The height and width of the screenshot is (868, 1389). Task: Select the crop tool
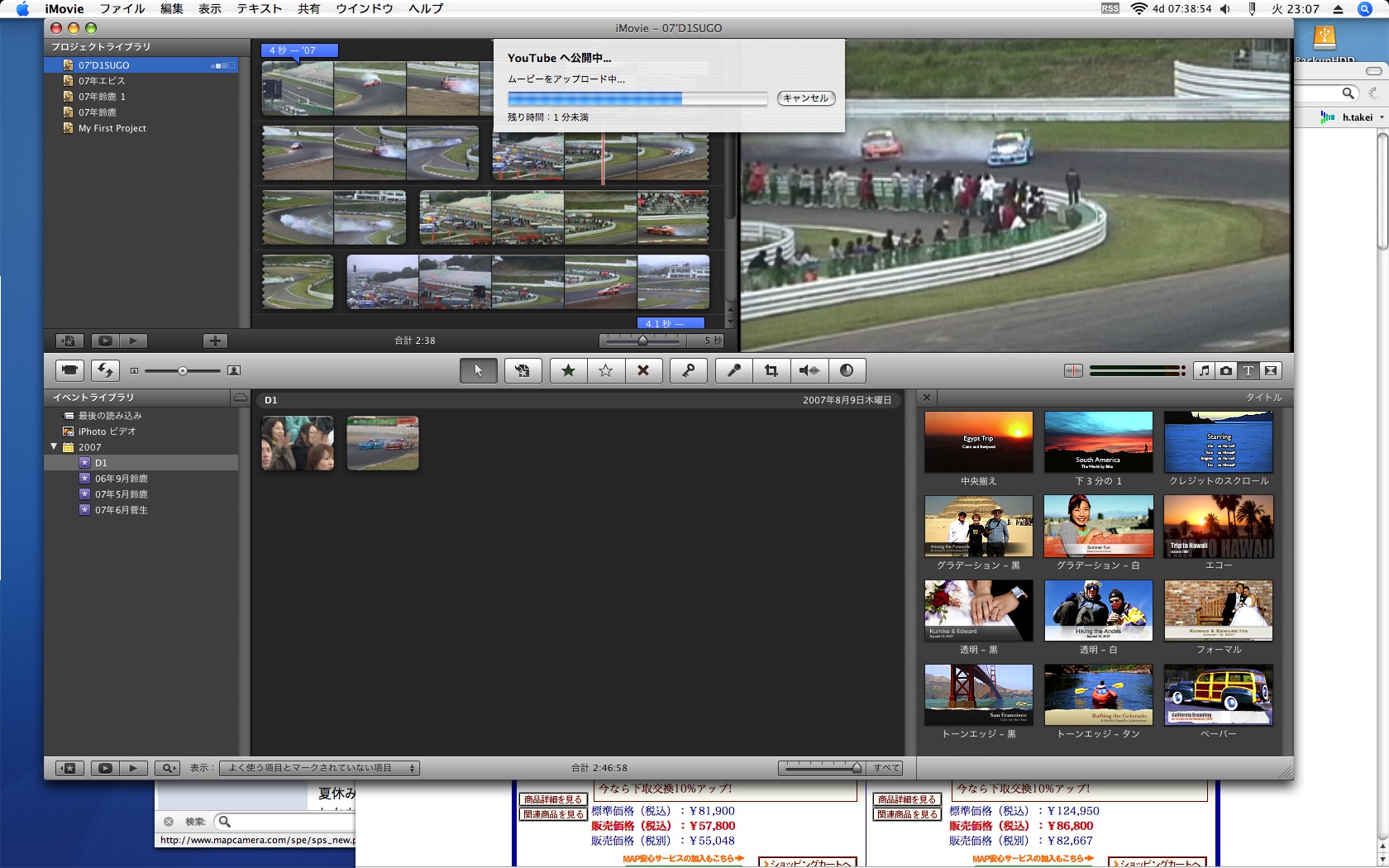[x=771, y=370]
